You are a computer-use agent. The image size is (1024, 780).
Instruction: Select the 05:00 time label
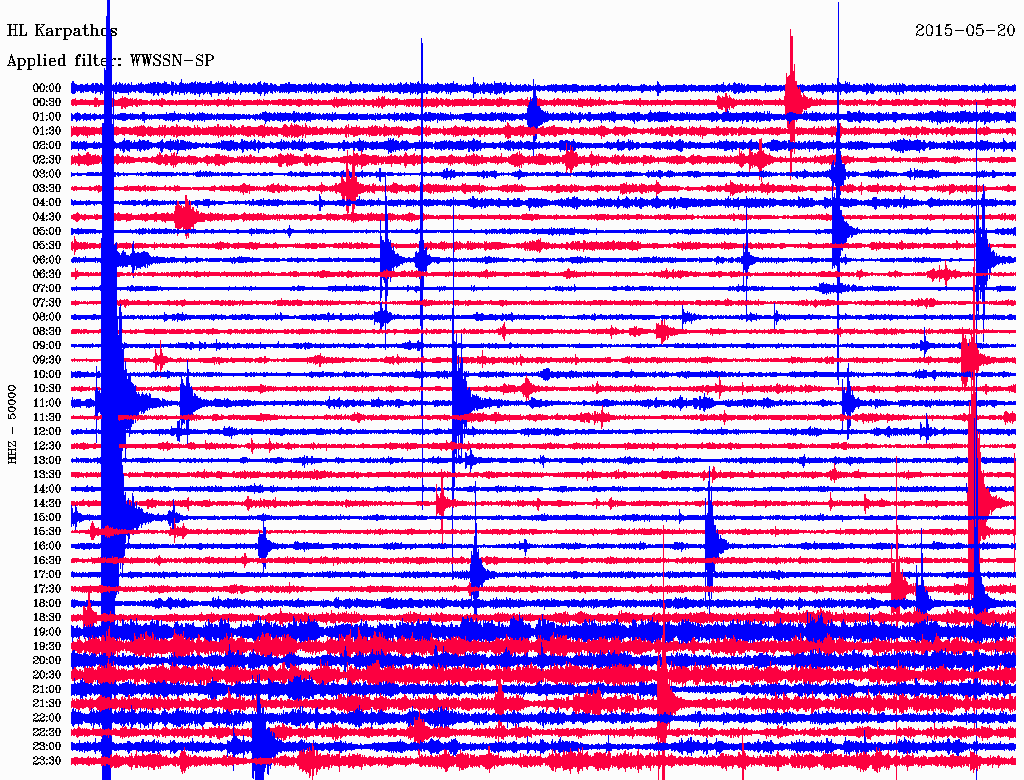point(47,231)
